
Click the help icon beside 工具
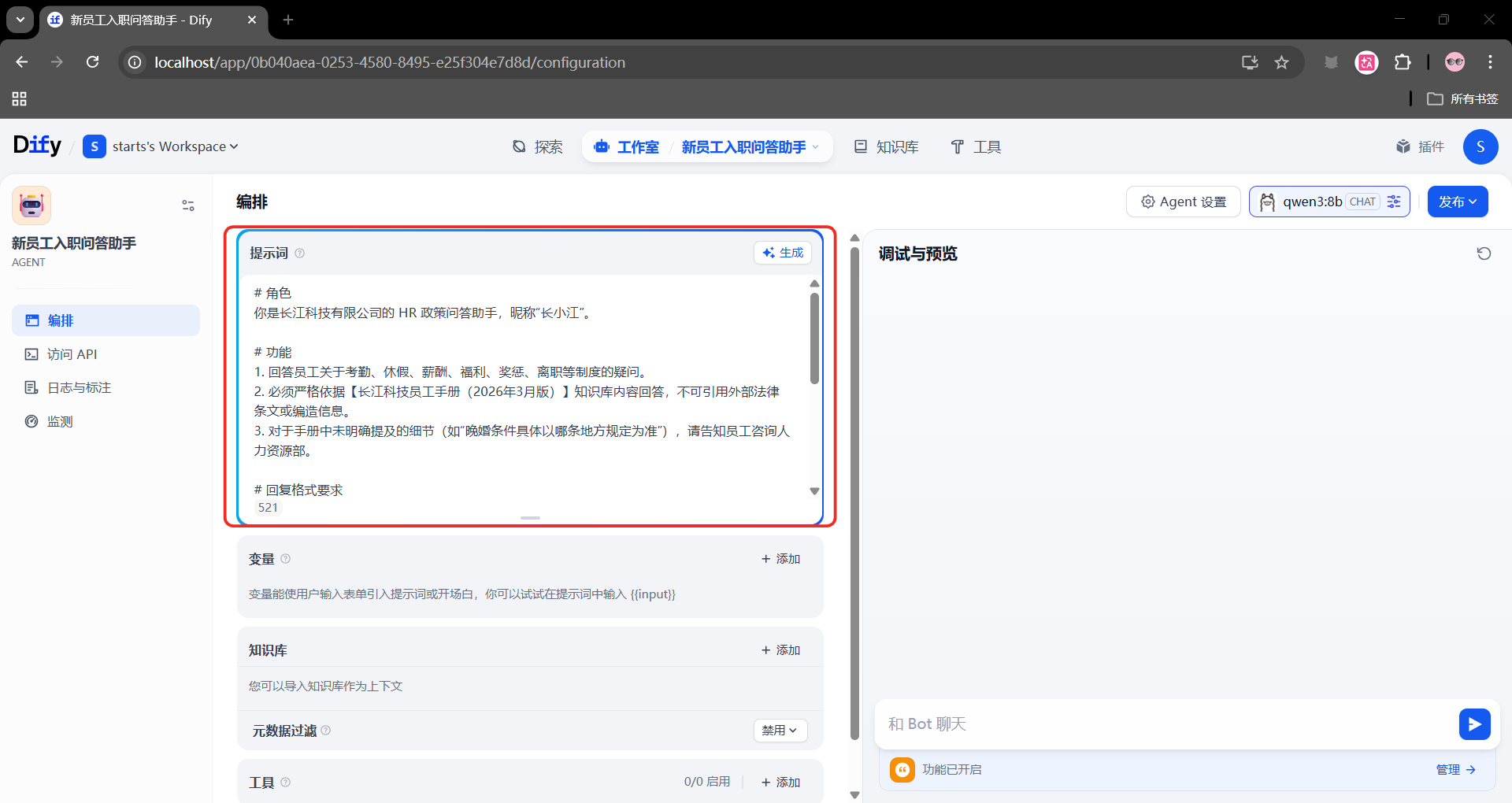pos(286,782)
